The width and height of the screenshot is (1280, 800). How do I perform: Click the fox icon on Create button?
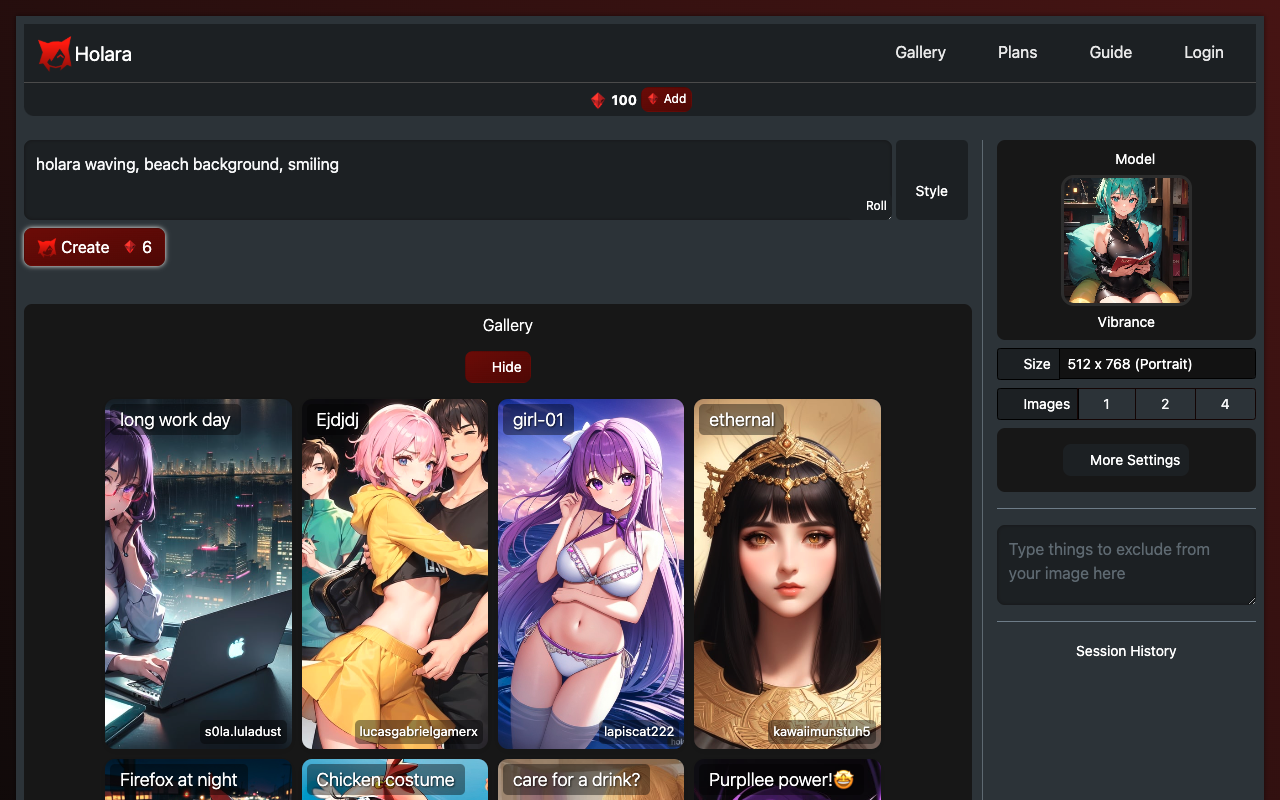coord(46,248)
